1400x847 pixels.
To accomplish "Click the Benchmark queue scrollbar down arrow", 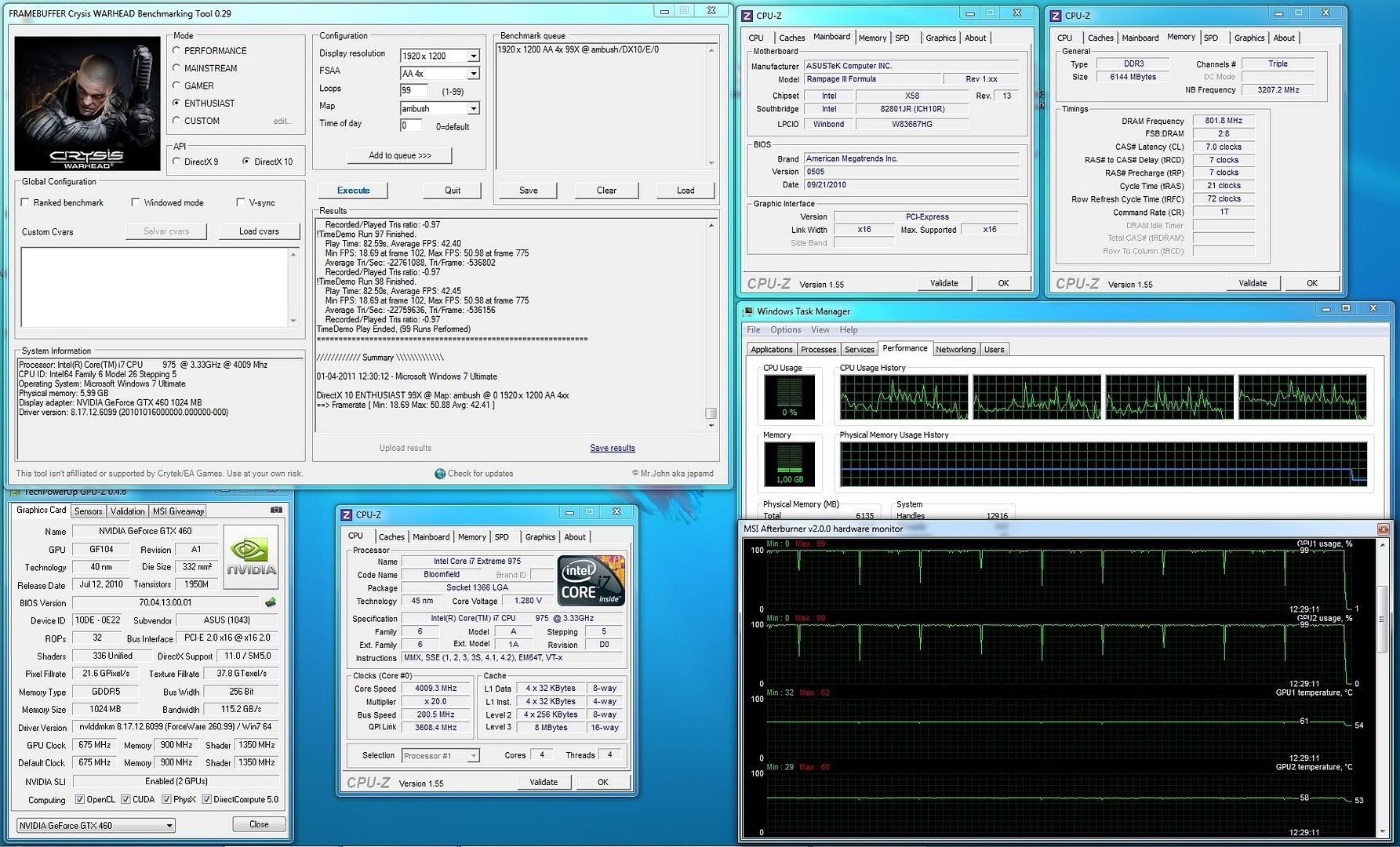I will pos(711,164).
